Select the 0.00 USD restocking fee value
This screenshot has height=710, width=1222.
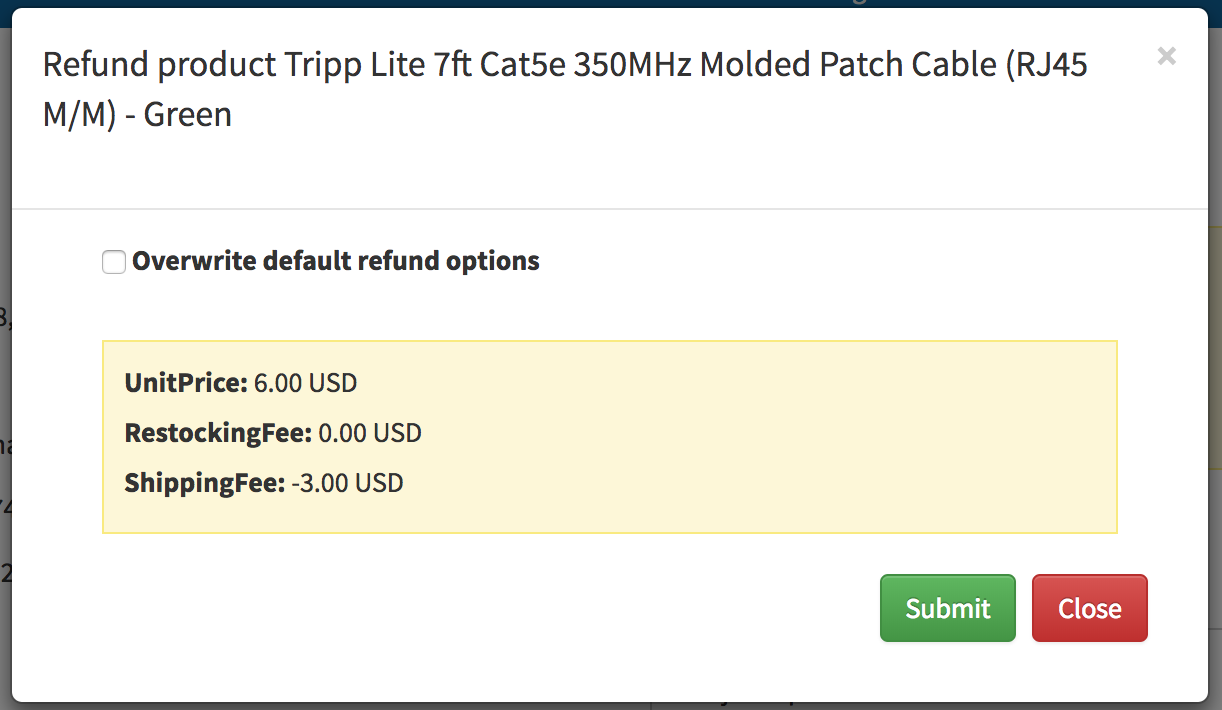[x=371, y=433]
